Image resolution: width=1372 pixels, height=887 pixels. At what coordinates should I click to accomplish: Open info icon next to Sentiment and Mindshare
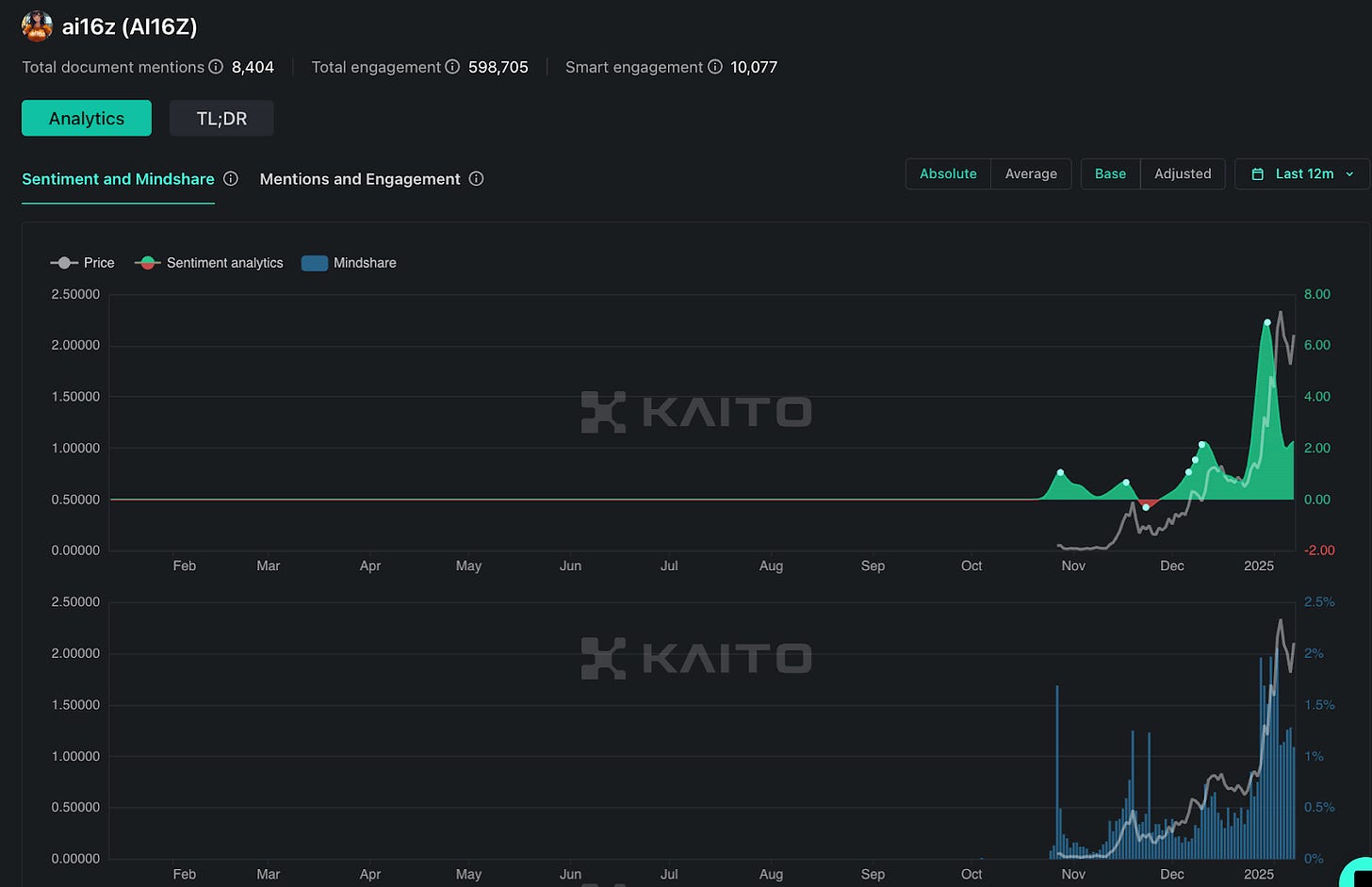231,179
